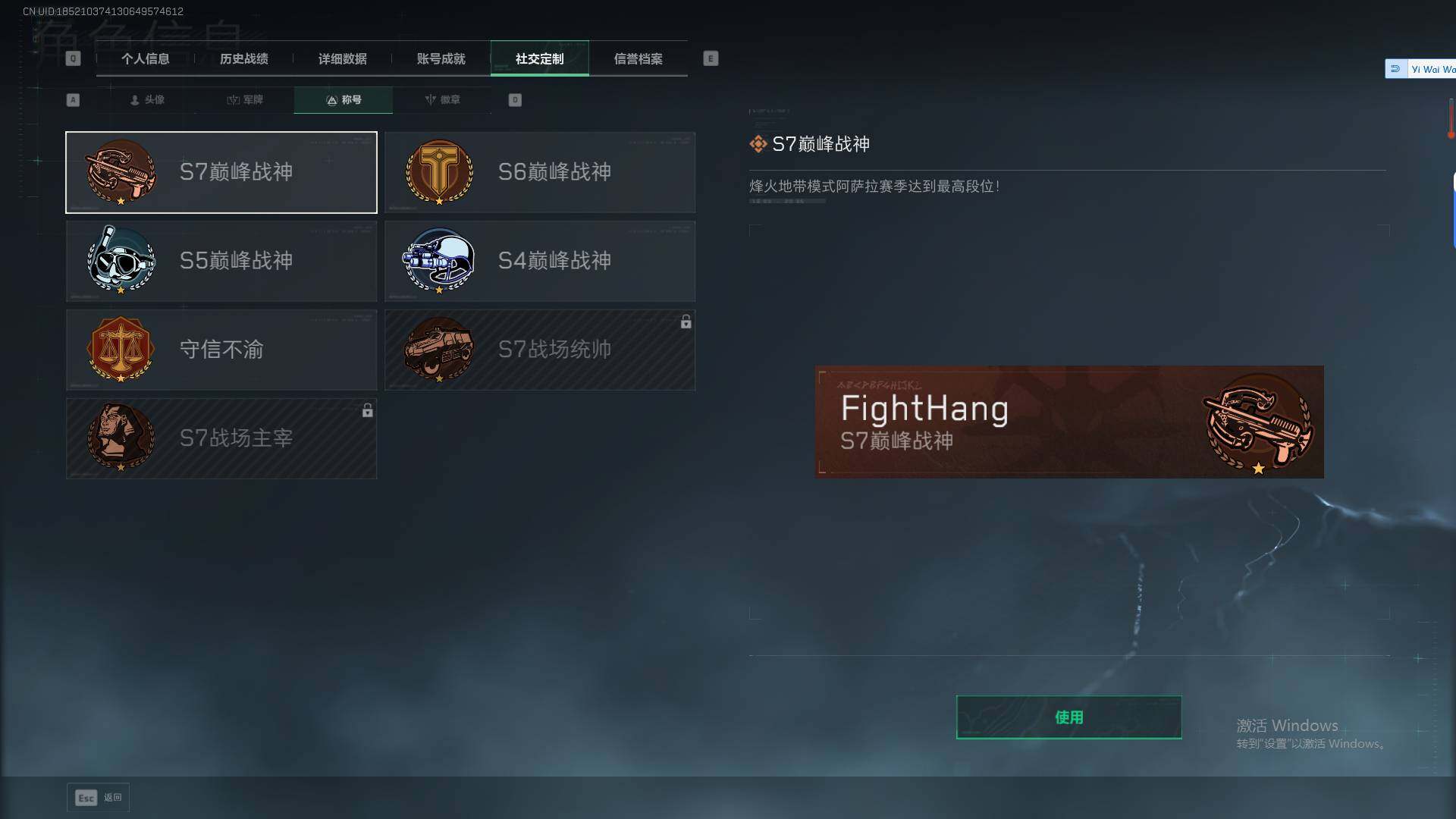
Task: Open the 头像 sub-tab
Action: point(147,99)
